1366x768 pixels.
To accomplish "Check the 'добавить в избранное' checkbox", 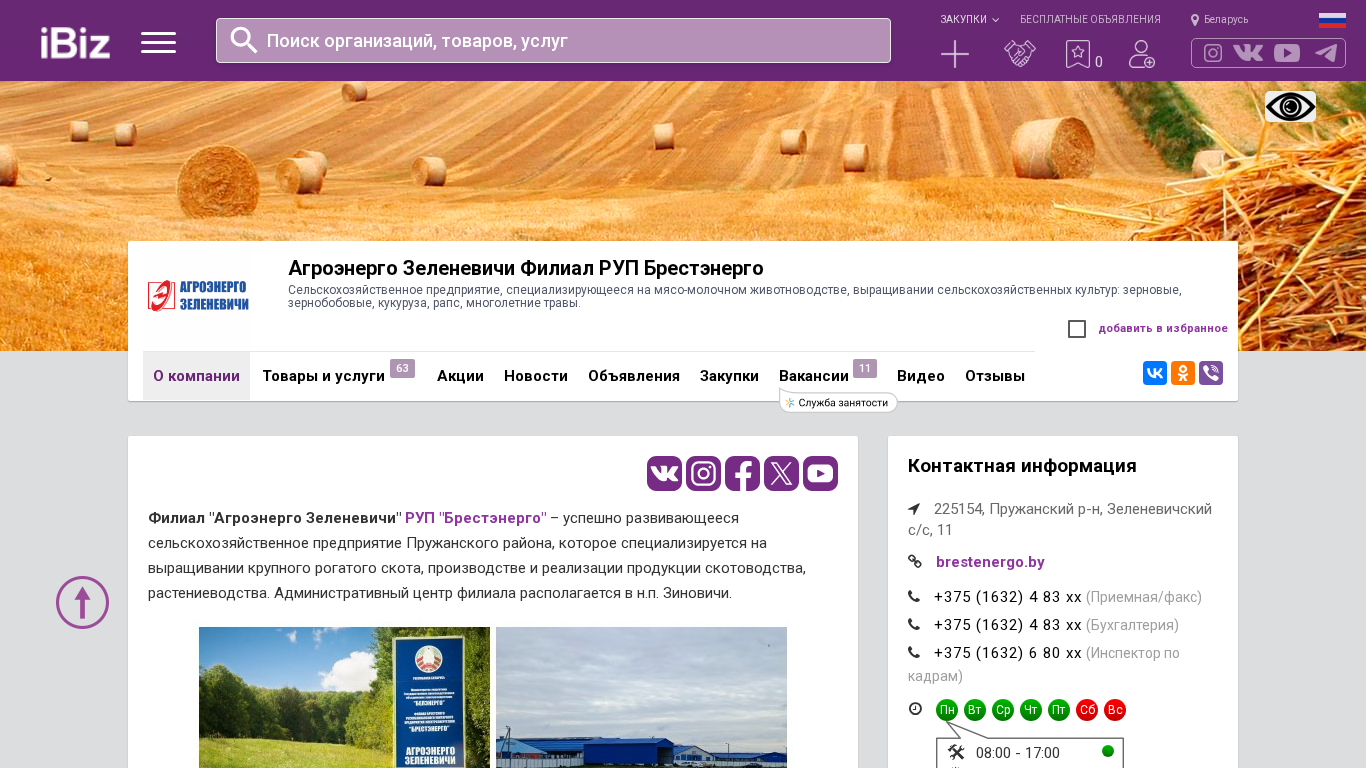I will tap(1077, 329).
